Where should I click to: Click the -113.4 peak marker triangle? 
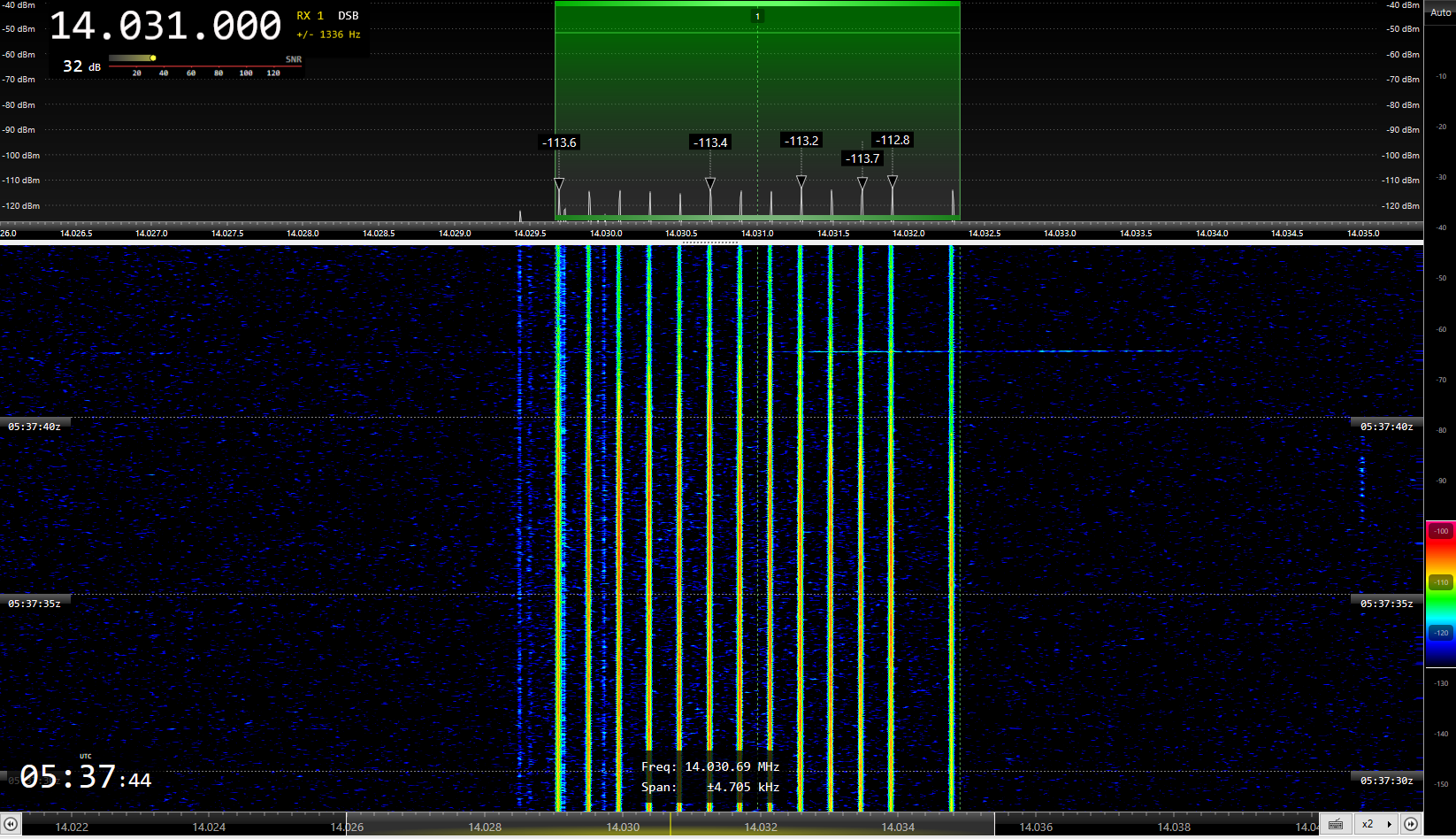(x=710, y=183)
